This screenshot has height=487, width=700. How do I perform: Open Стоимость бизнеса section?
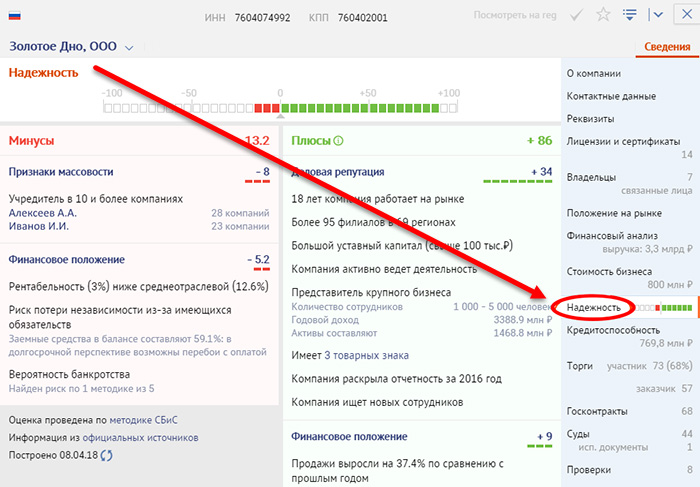pos(609,271)
